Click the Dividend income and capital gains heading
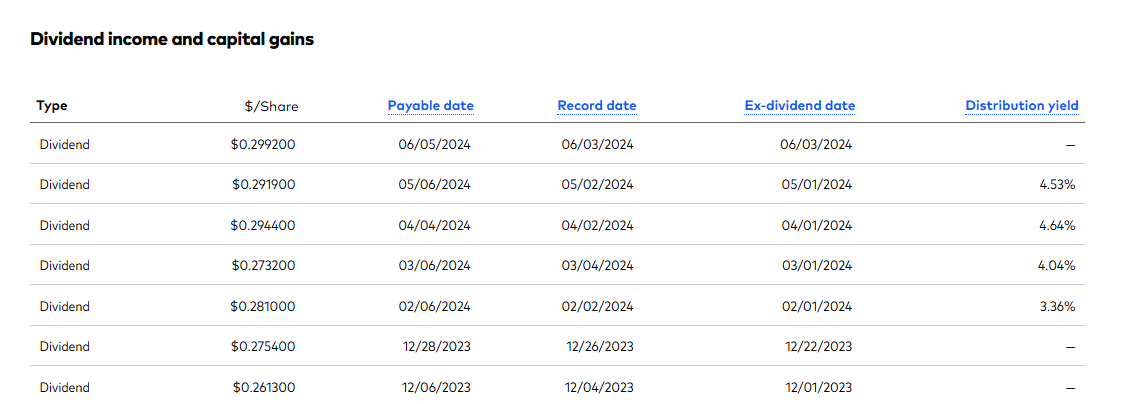 [172, 40]
